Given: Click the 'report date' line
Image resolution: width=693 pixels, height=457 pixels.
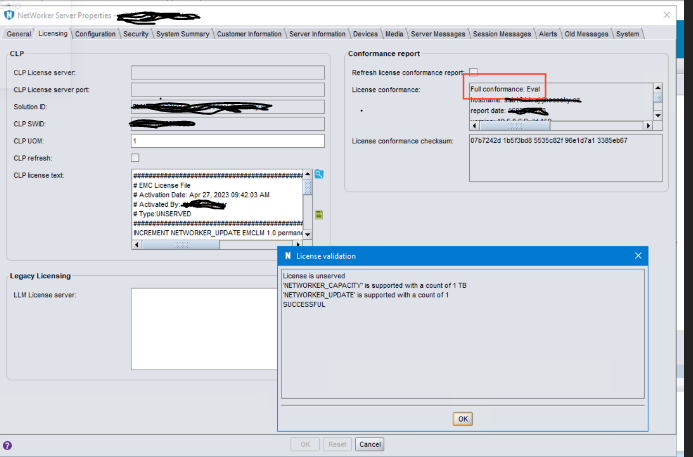Looking at the screenshot, I should pos(508,110).
